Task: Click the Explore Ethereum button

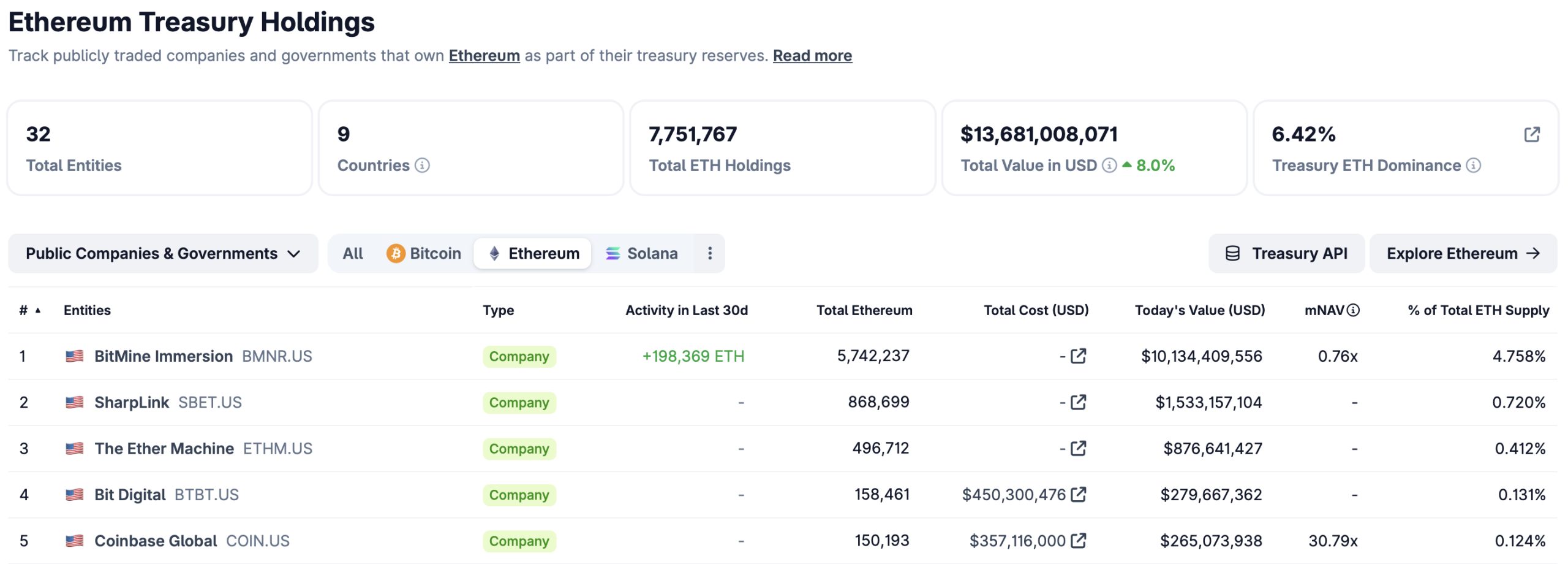Action: pos(1463,253)
